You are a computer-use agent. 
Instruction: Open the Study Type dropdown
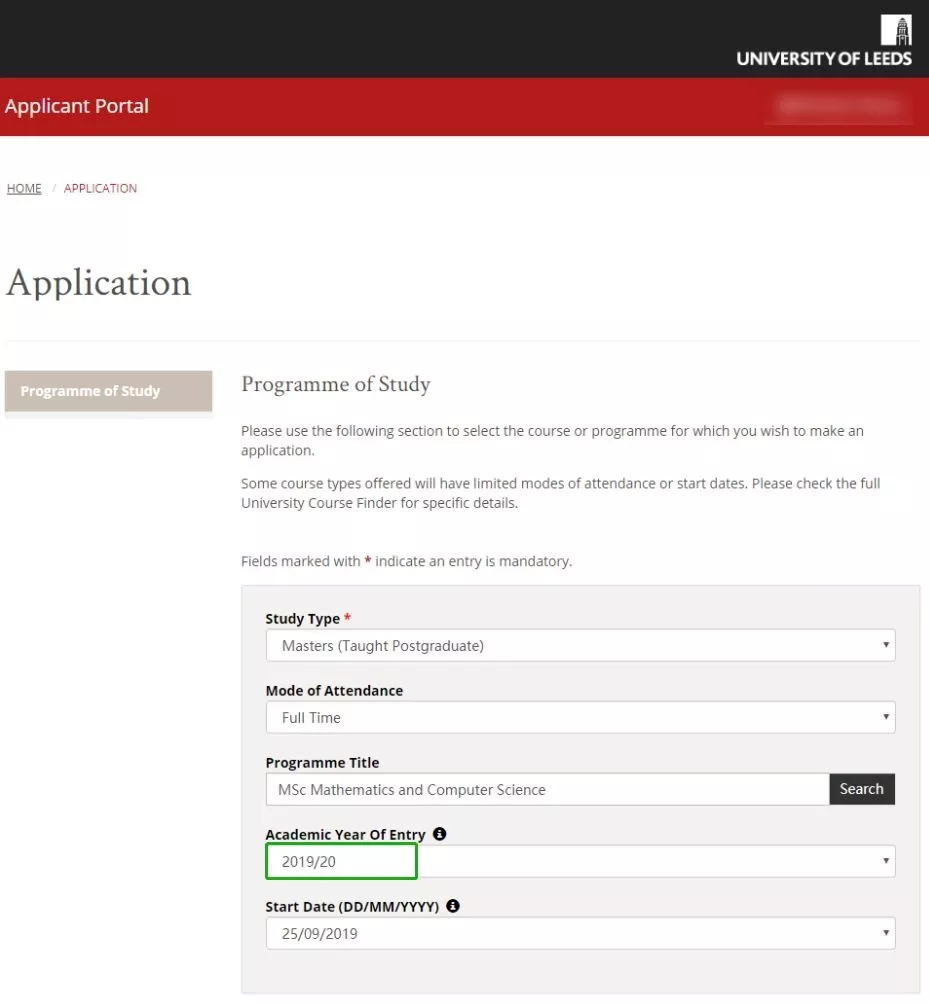click(580, 646)
